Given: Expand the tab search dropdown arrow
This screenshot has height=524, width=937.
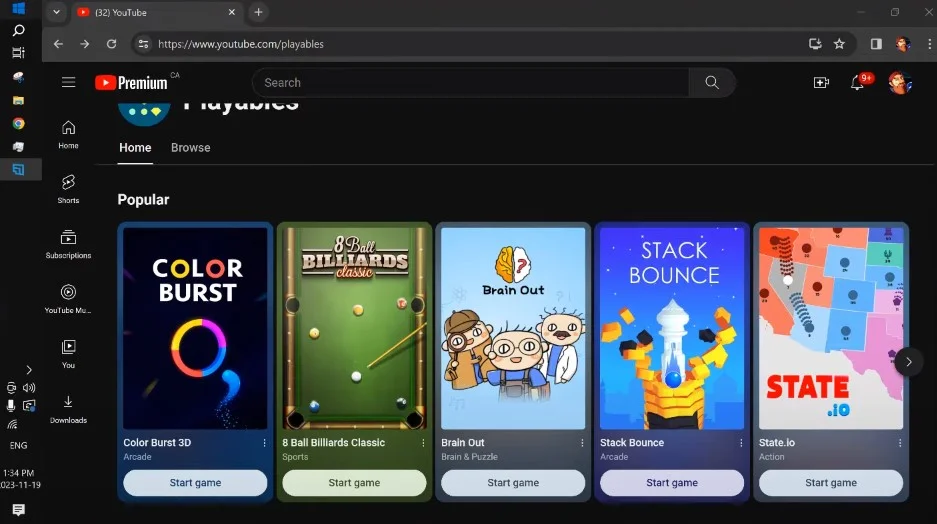Looking at the screenshot, I should point(56,12).
